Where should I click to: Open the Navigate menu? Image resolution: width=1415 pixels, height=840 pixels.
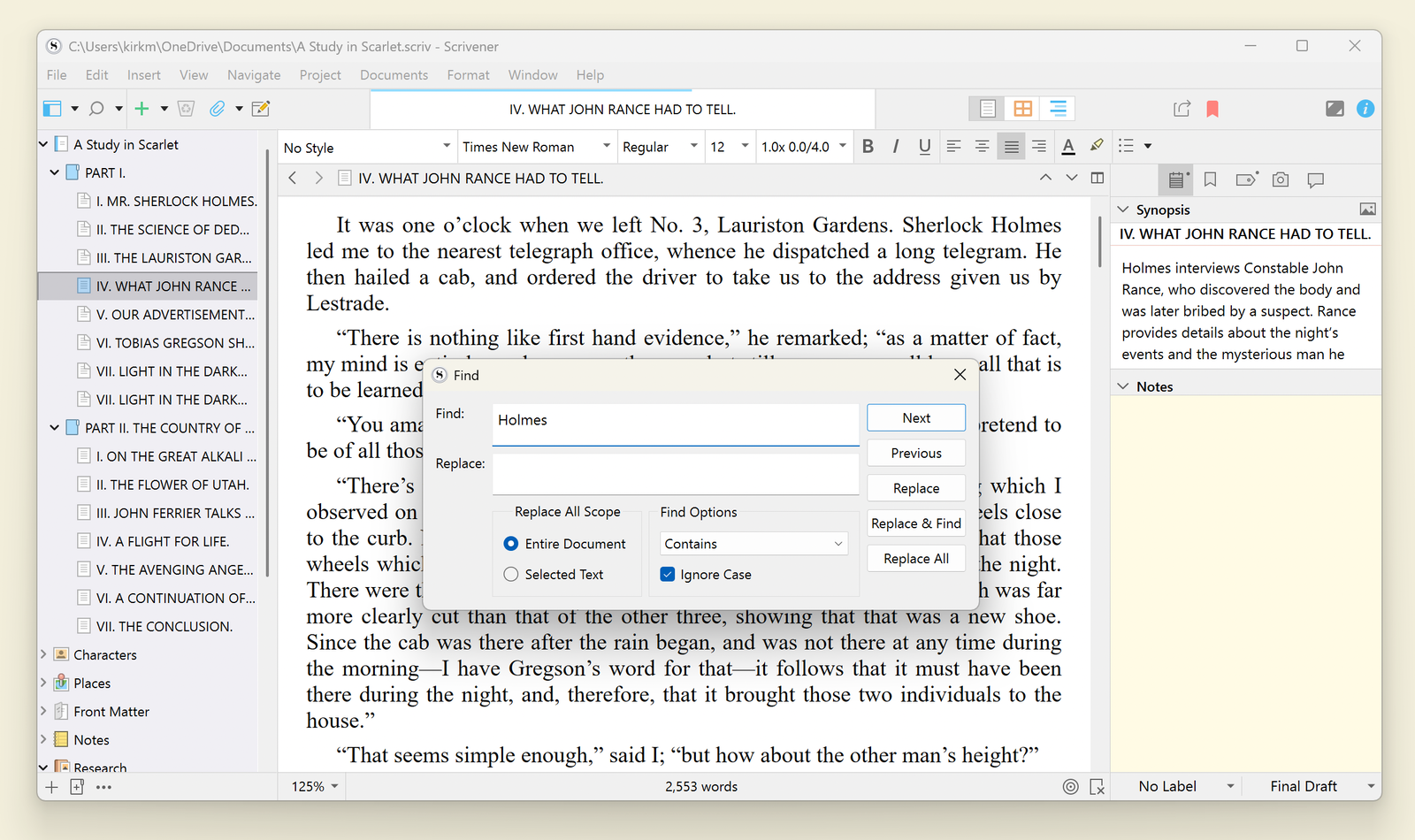coord(254,75)
